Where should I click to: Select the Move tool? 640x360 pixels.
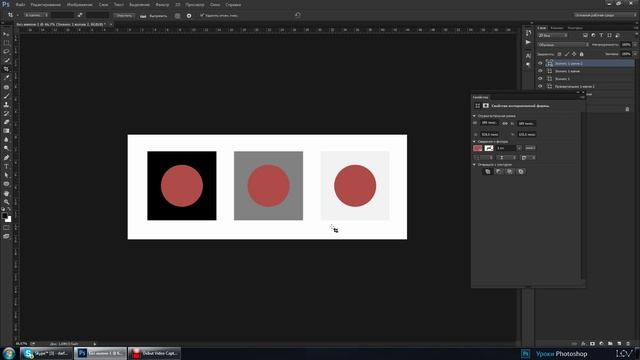pos(6,34)
